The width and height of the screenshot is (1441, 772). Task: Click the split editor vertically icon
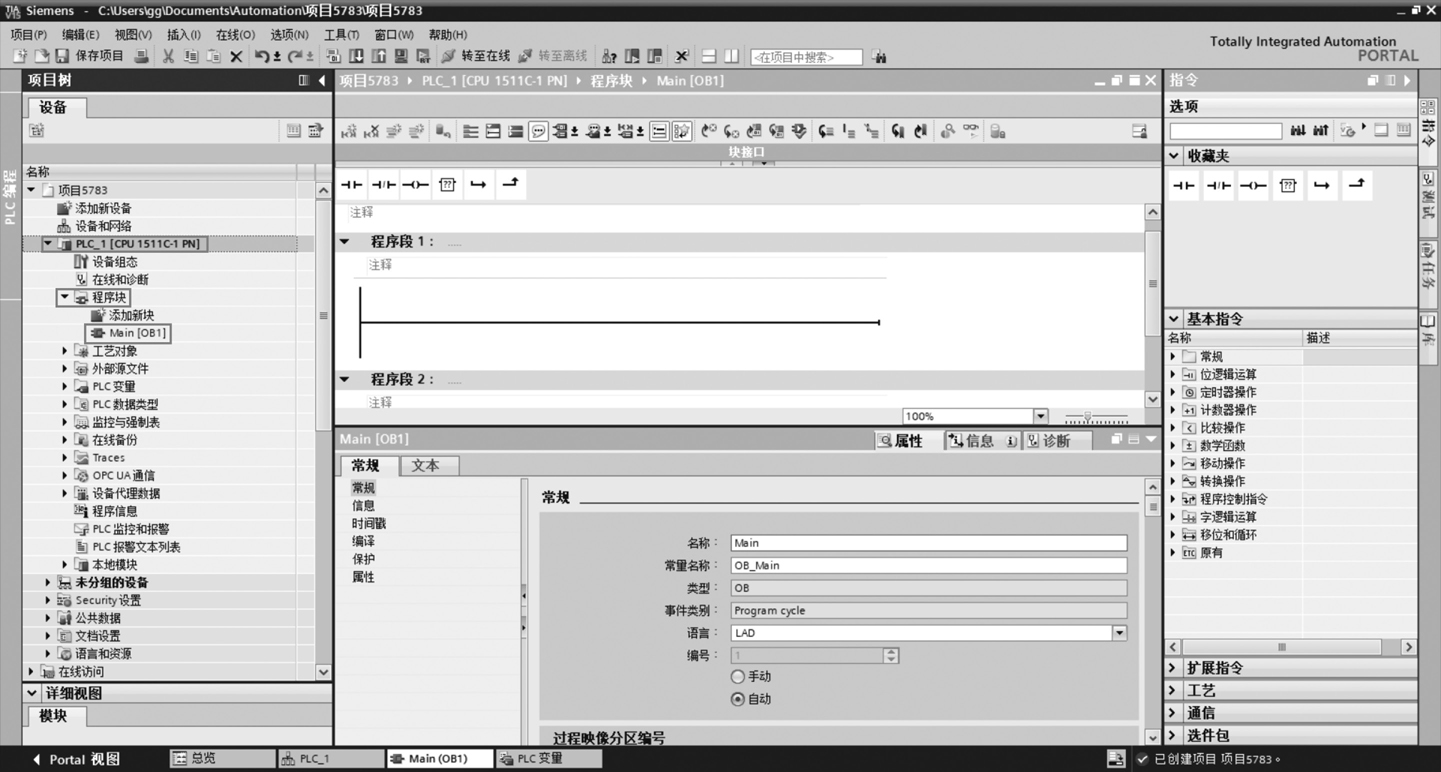point(731,57)
